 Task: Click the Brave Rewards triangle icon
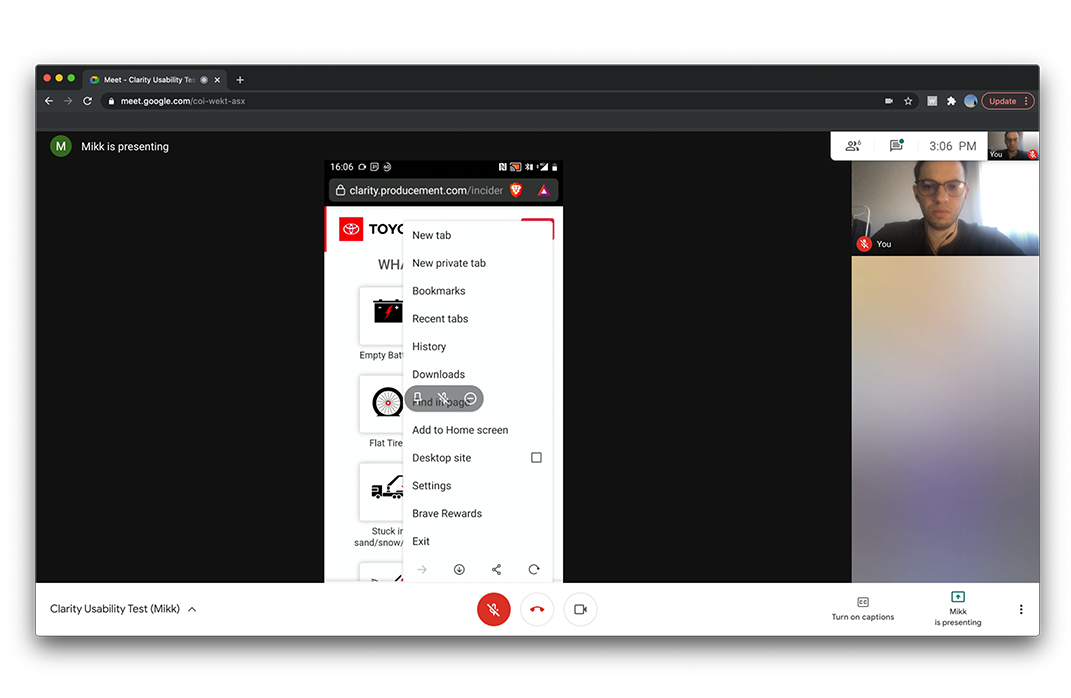pyautogui.click(x=543, y=190)
